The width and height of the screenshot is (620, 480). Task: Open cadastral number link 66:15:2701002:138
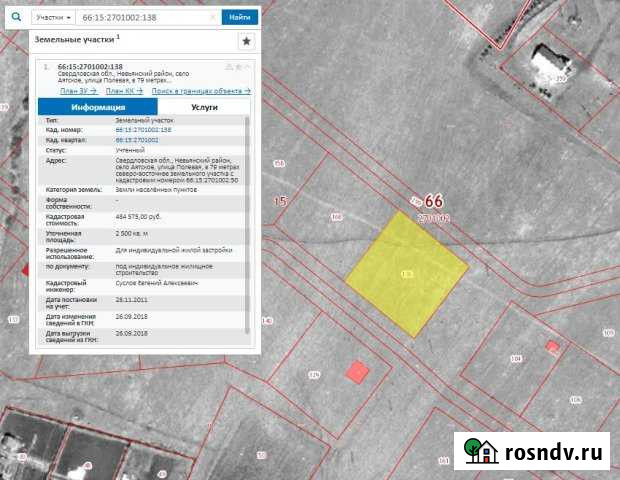pyautogui.click(x=143, y=130)
